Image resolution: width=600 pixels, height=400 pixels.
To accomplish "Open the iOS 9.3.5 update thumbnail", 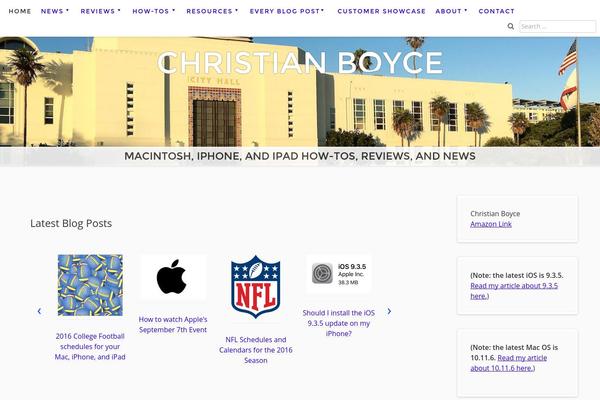I will click(x=339, y=274).
